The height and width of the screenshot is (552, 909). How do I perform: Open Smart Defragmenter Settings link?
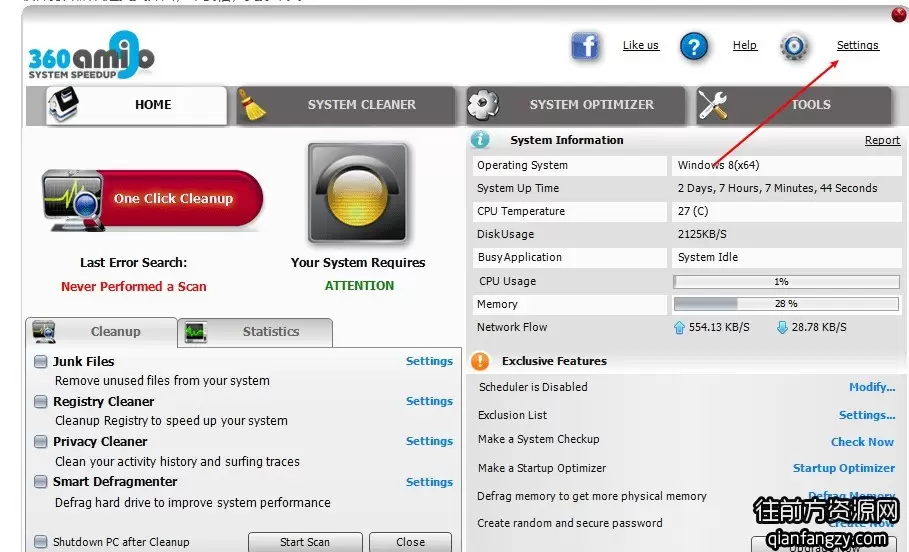[x=430, y=482]
